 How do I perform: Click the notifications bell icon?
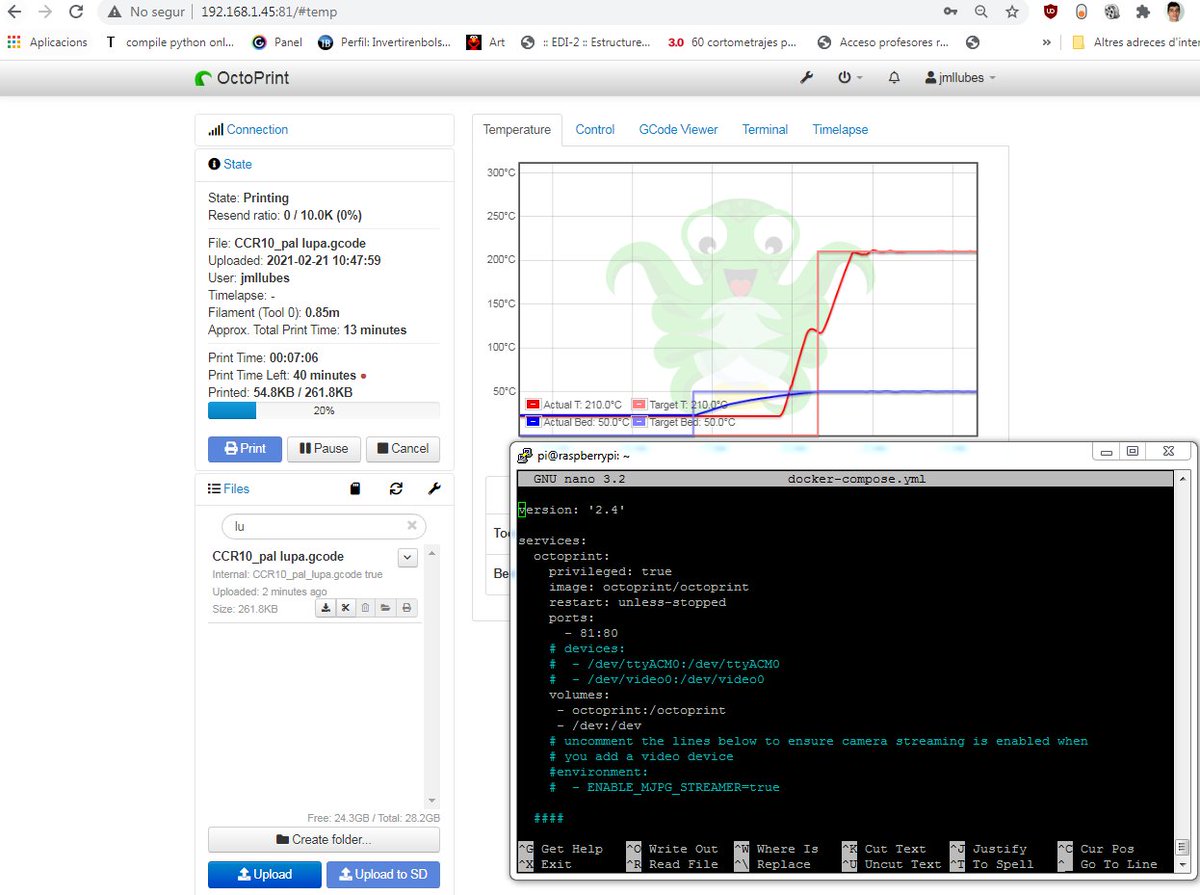(894, 77)
